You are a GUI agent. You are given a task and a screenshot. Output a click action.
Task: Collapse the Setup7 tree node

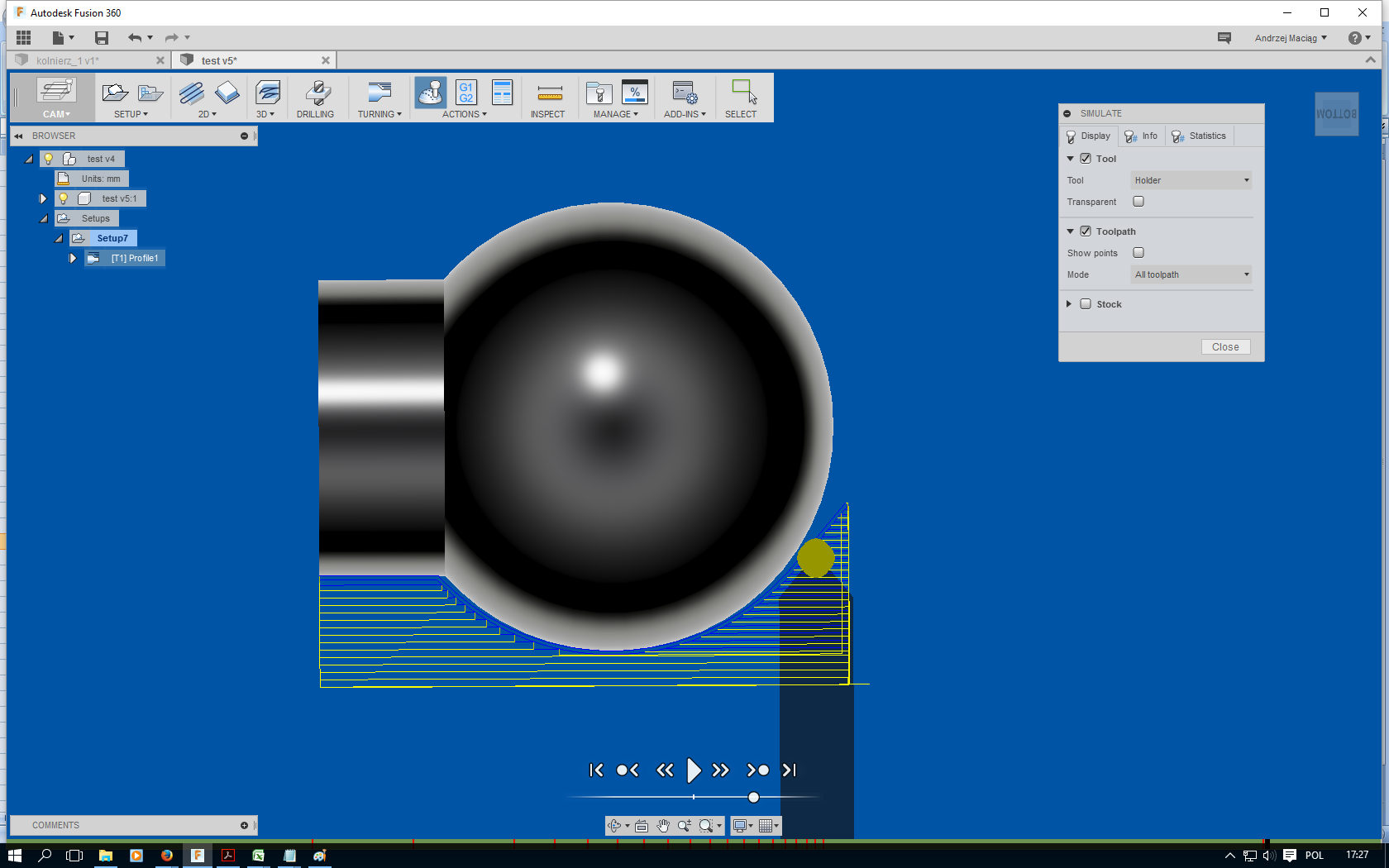tap(59, 239)
